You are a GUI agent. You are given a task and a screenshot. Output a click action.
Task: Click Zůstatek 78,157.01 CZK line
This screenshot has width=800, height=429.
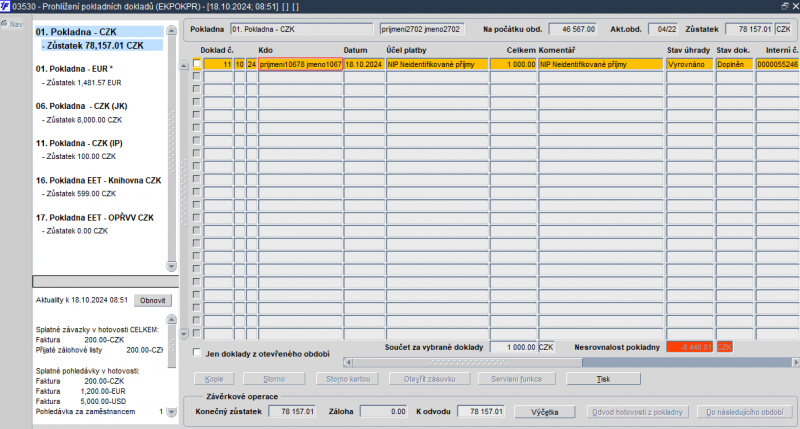pos(95,45)
